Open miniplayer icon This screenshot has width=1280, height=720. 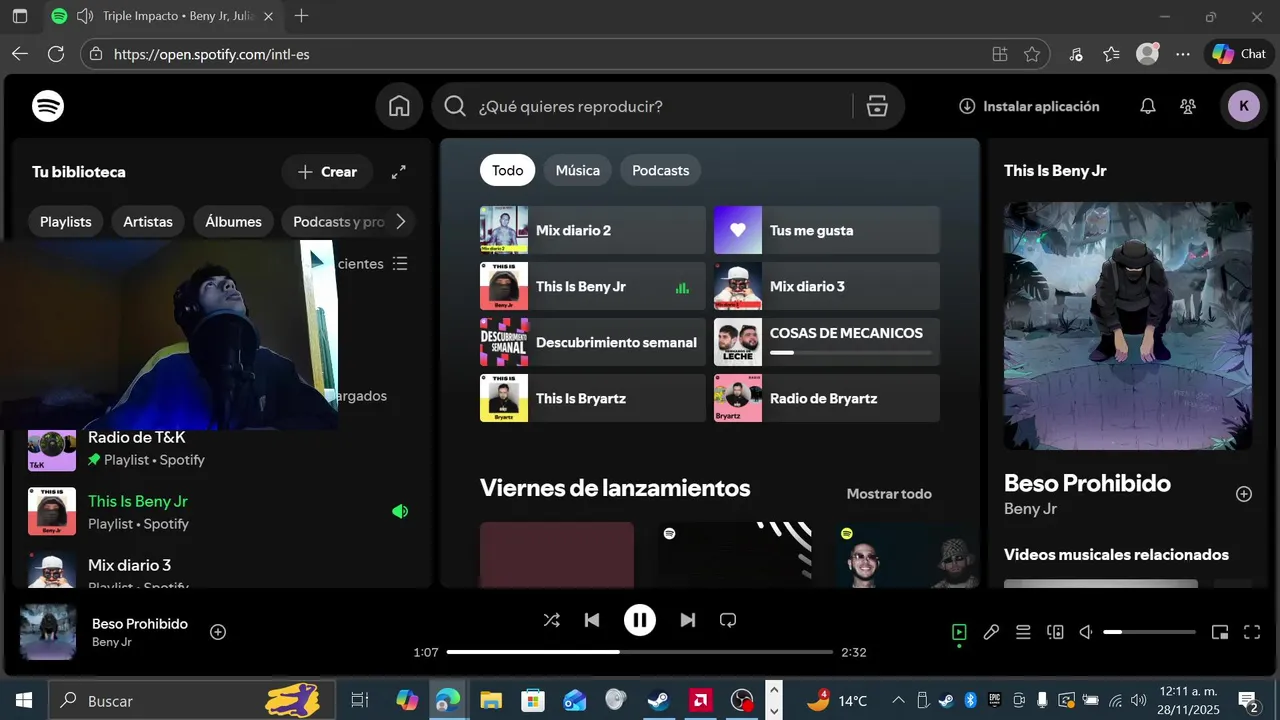point(1220,632)
